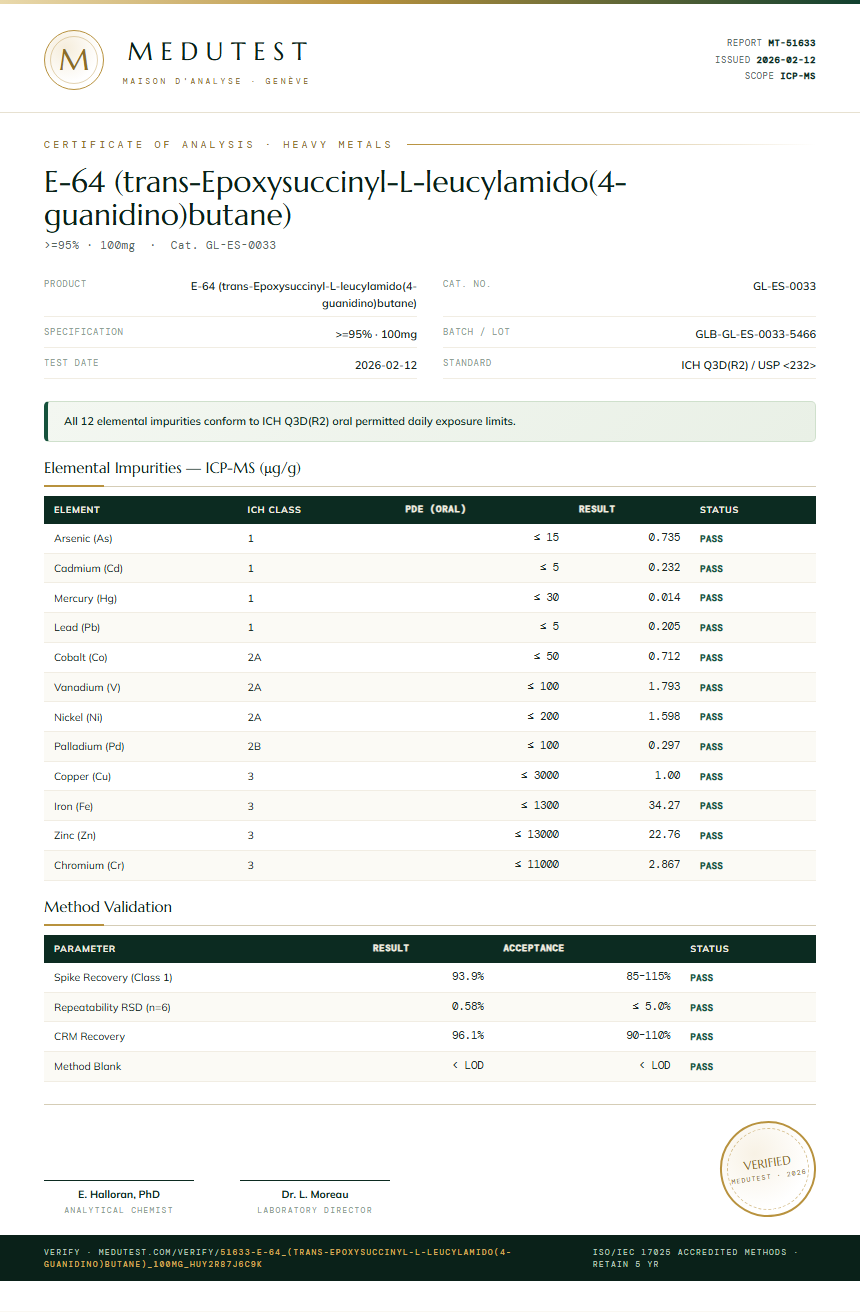Select Vanadium result 1.793
Viewport: 860px width, 1312px height.
pos(664,686)
